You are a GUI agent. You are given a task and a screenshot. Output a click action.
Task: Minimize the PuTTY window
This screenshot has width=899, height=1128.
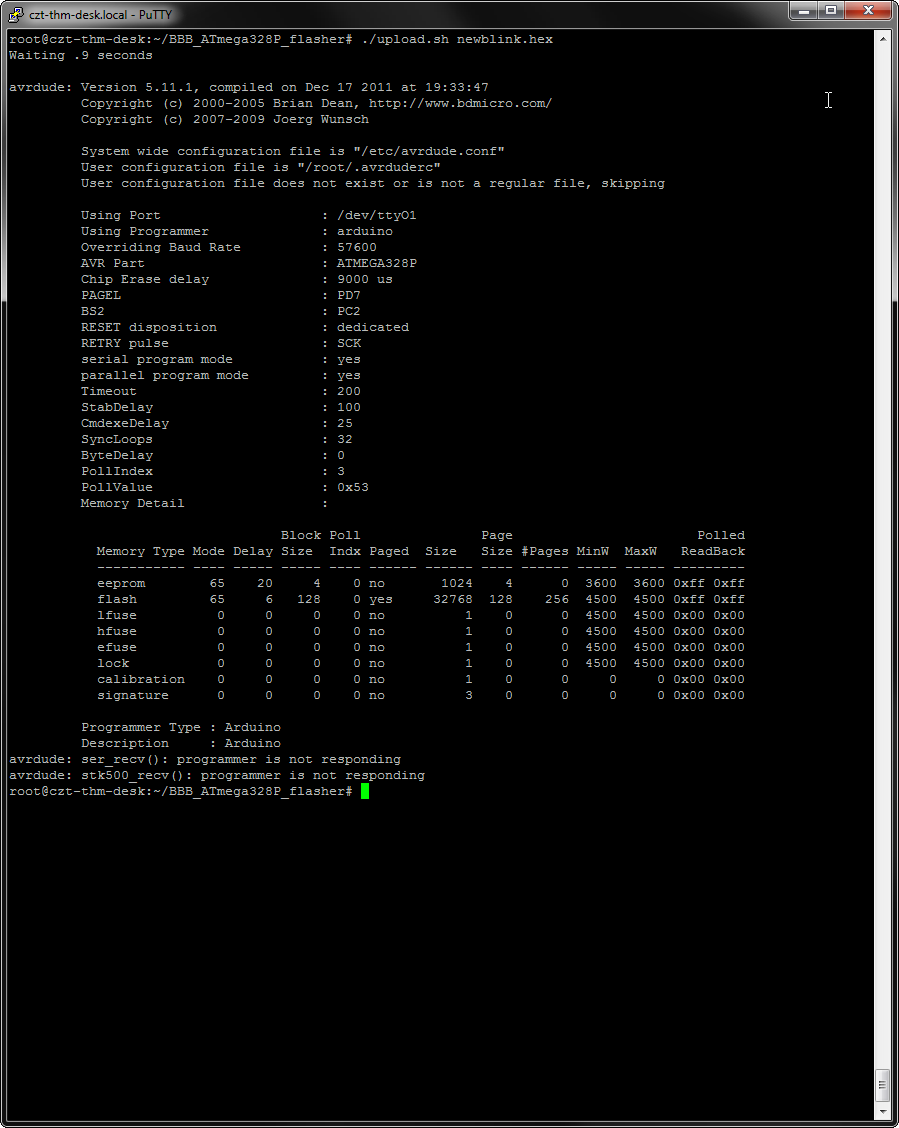[804, 10]
